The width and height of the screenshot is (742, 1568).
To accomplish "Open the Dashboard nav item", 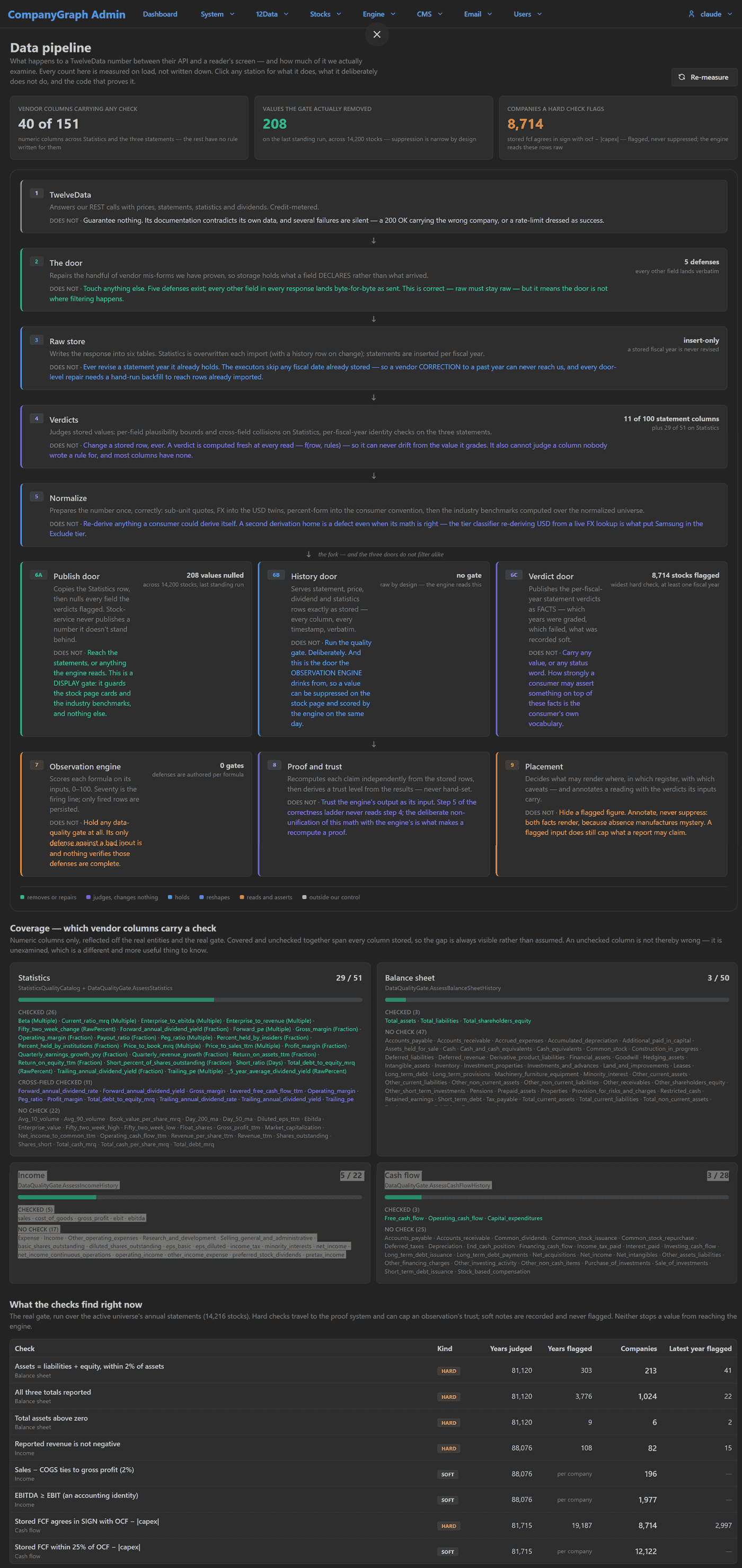I will click(x=160, y=14).
